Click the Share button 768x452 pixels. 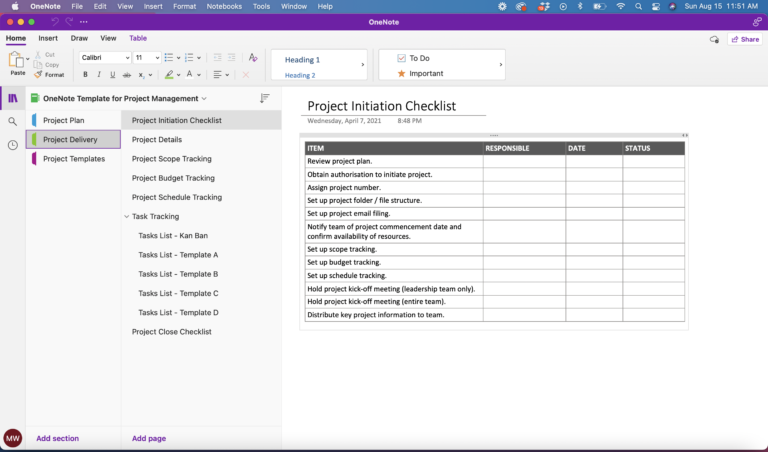point(745,39)
